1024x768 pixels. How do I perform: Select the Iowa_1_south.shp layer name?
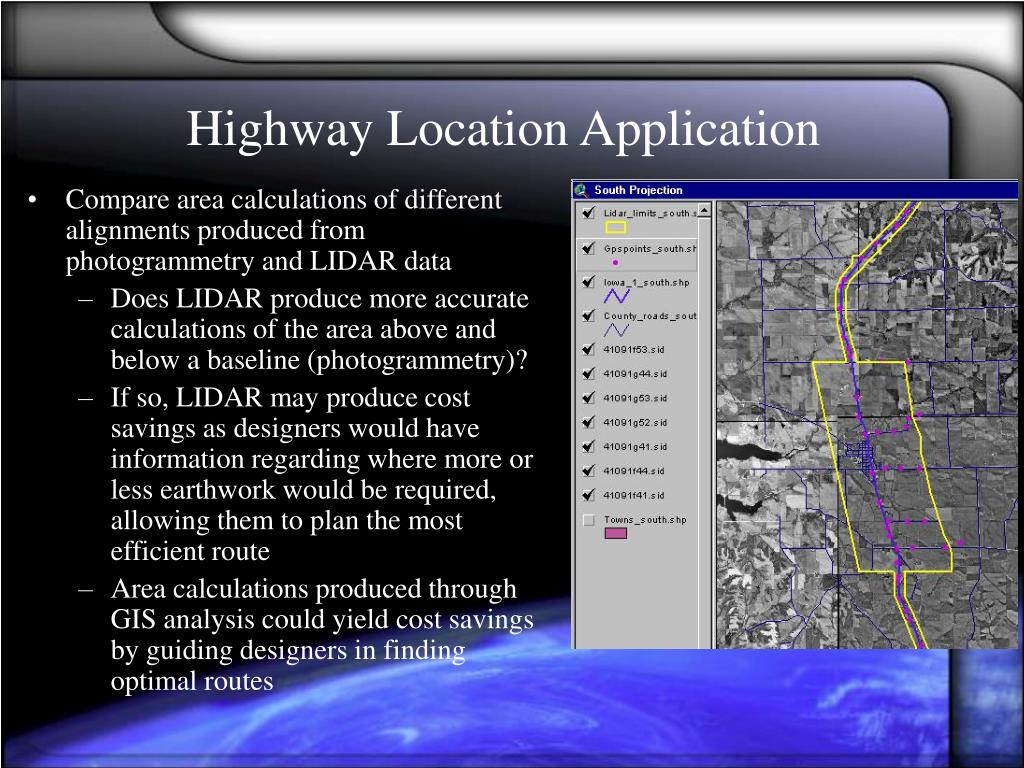646,282
